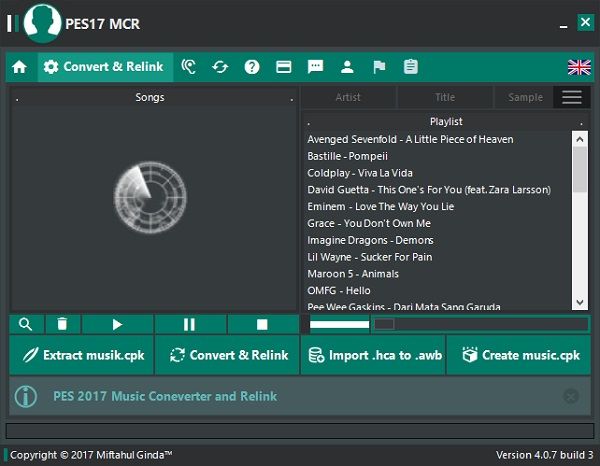This screenshot has width=600, height=466.
Task: Click the credit card icon in toolbar
Action: click(284, 67)
